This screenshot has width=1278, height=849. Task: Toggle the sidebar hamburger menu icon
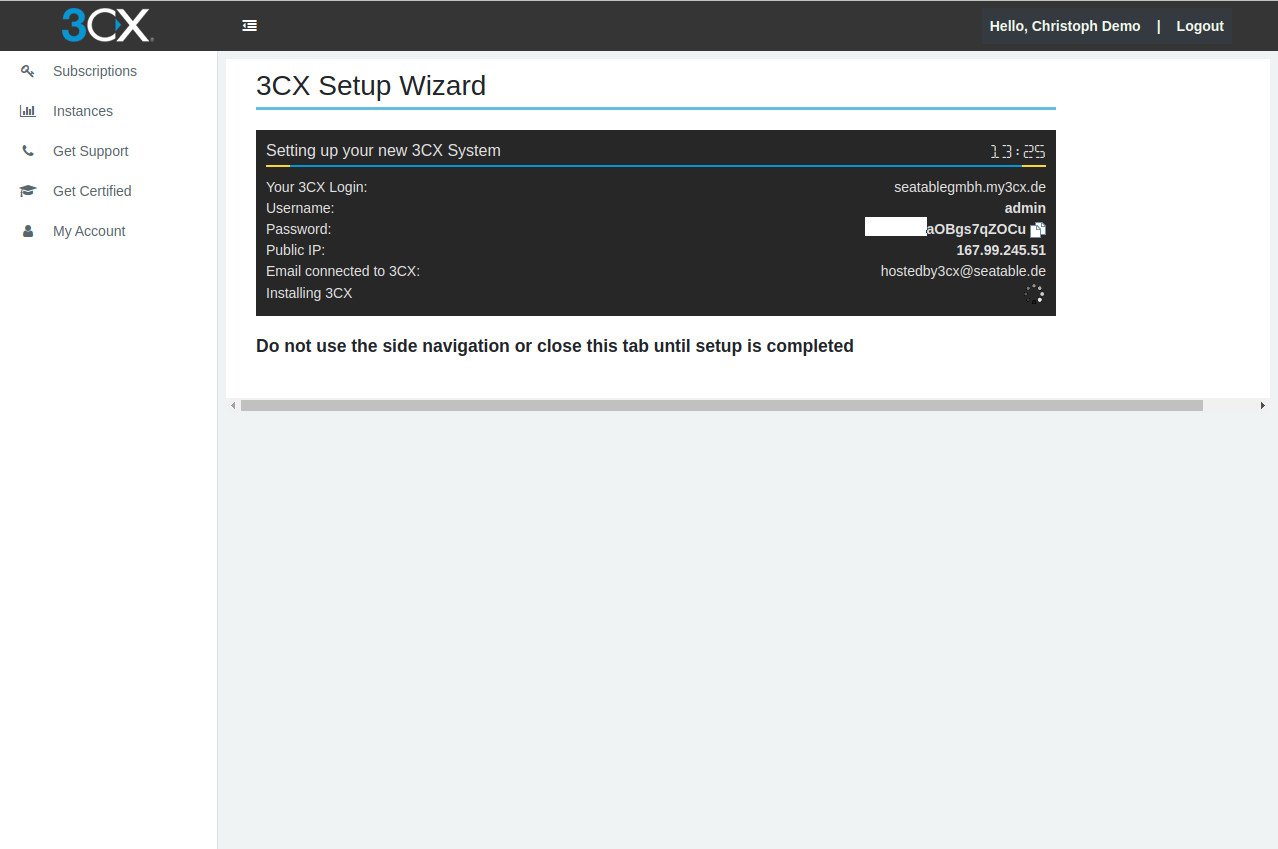[250, 26]
